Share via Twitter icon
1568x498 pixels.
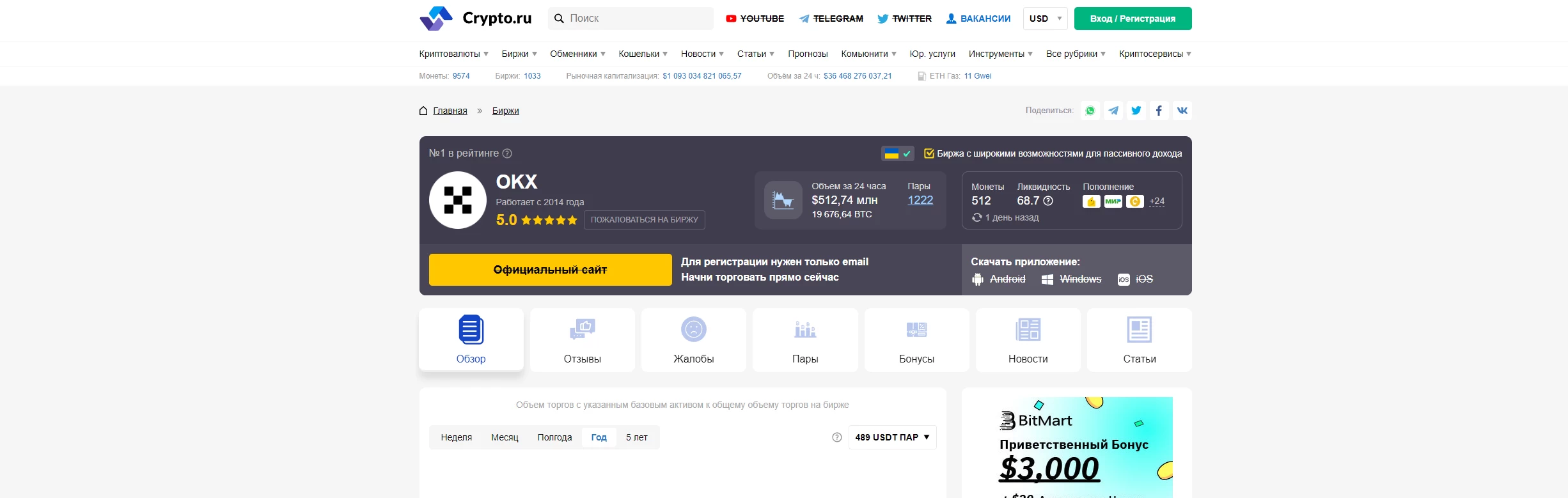[x=1136, y=111]
